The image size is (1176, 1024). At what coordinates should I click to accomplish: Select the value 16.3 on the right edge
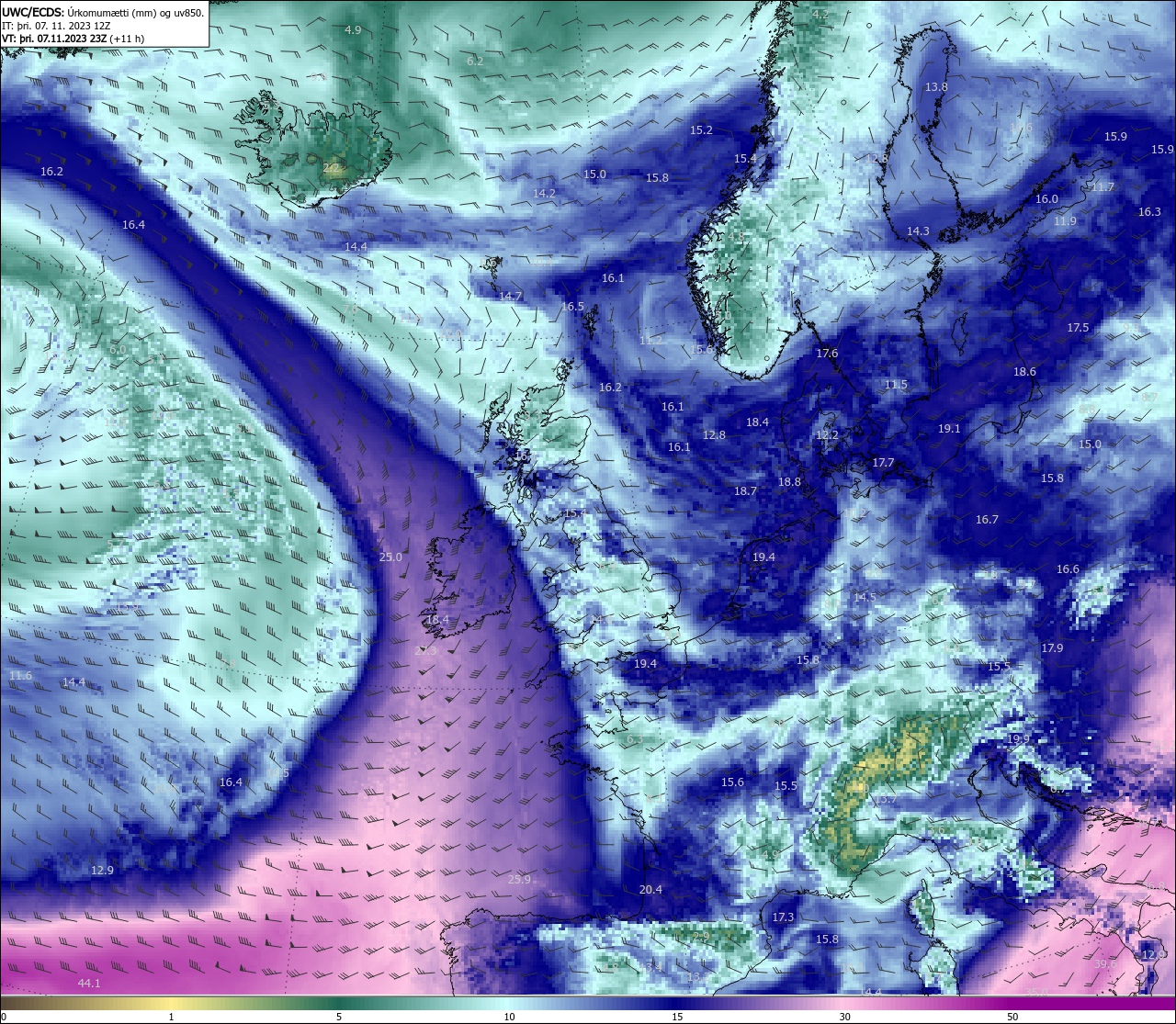(1149, 212)
